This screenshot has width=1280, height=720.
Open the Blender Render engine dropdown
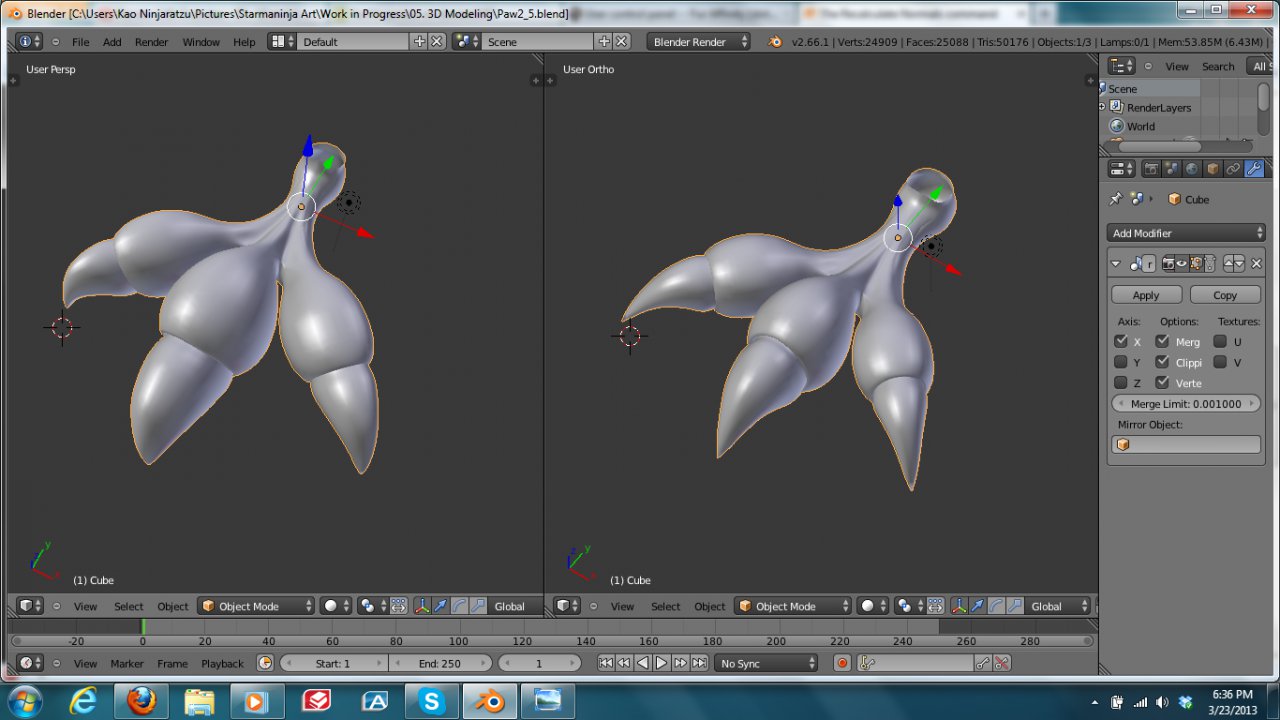click(x=699, y=42)
